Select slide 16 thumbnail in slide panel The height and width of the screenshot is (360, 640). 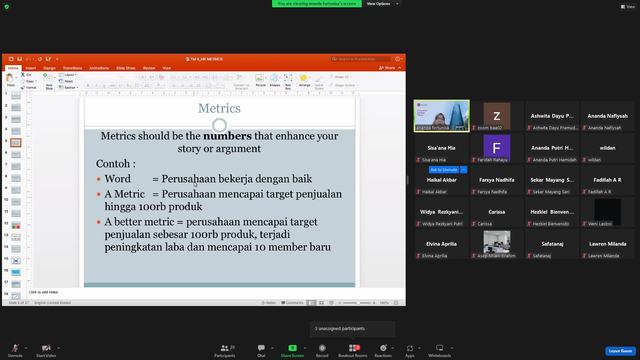point(16,272)
